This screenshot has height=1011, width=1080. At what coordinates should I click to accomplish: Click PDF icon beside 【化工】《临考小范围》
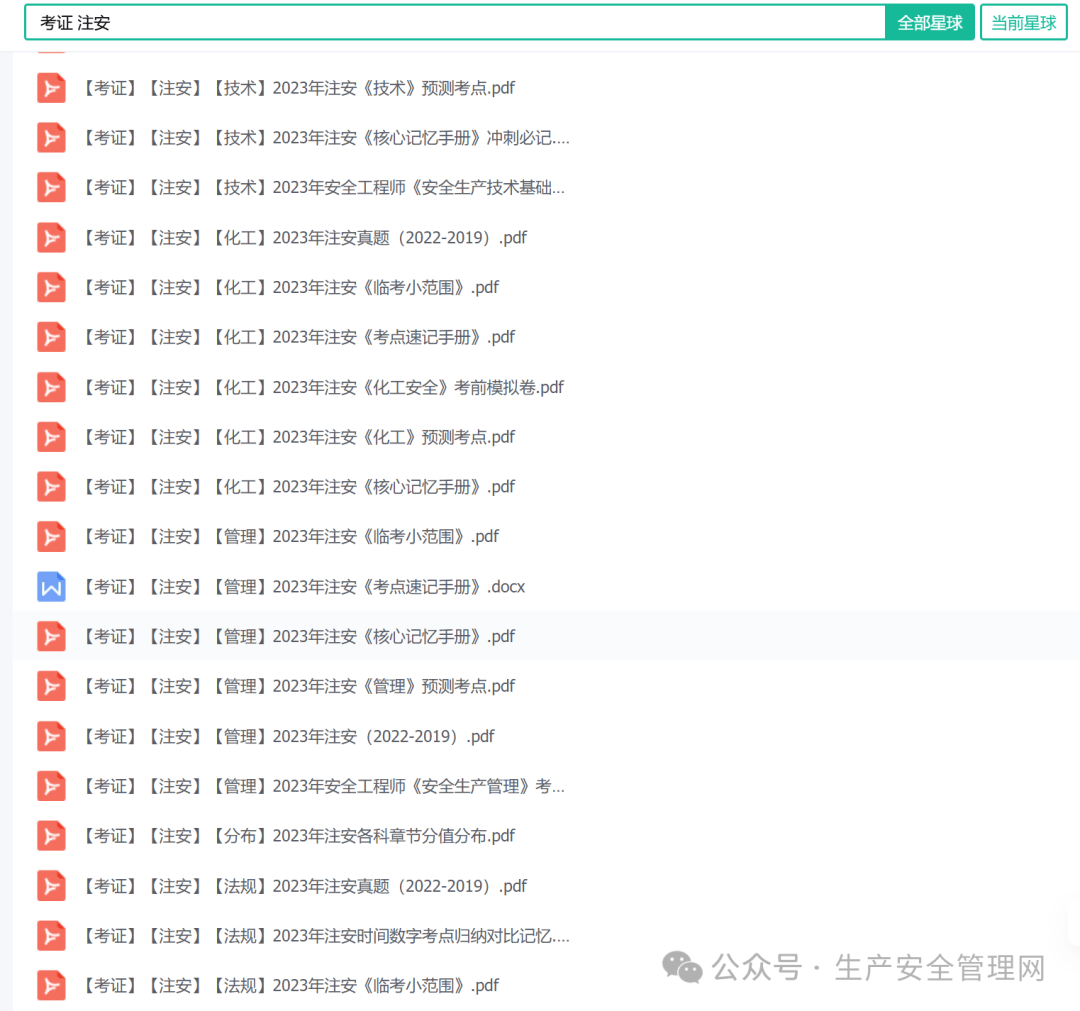[51, 288]
